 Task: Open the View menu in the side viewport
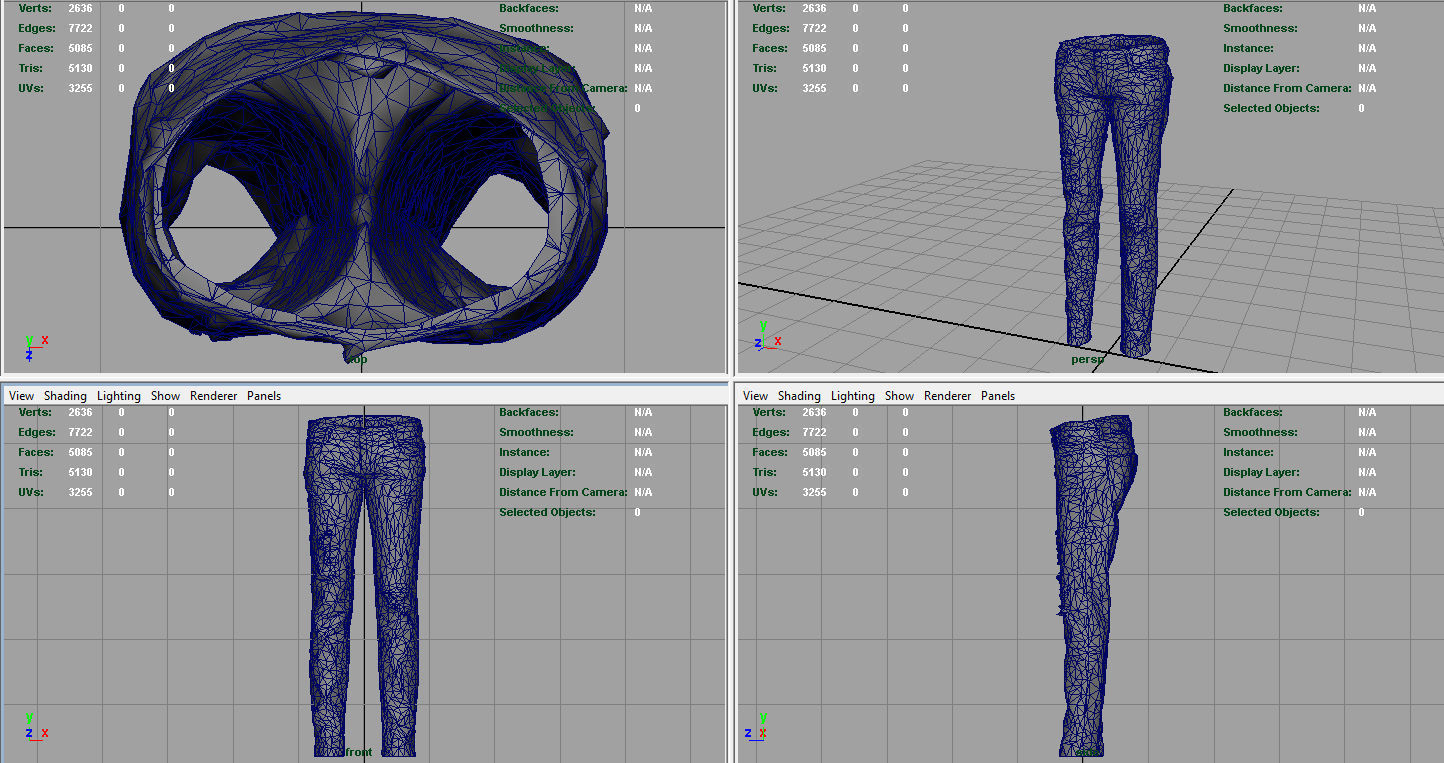click(x=756, y=396)
